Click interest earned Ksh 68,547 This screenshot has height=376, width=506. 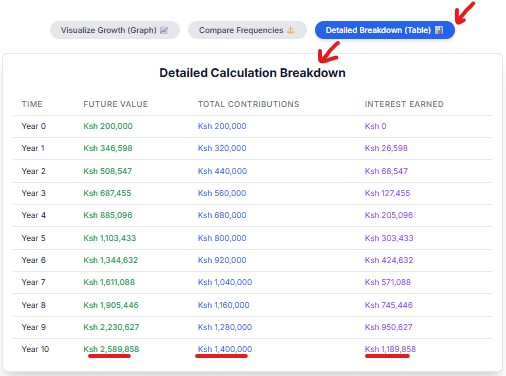click(386, 171)
